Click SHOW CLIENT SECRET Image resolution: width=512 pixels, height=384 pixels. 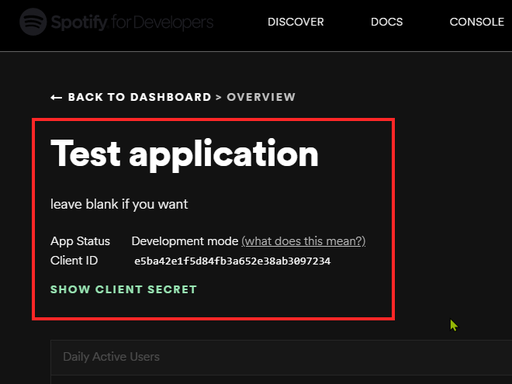tap(124, 289)
